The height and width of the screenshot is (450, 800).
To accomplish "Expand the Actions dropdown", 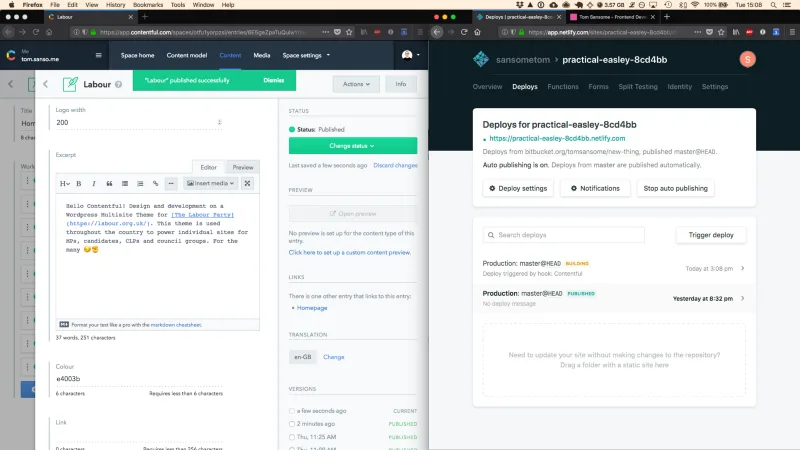I will click(356, 84).
